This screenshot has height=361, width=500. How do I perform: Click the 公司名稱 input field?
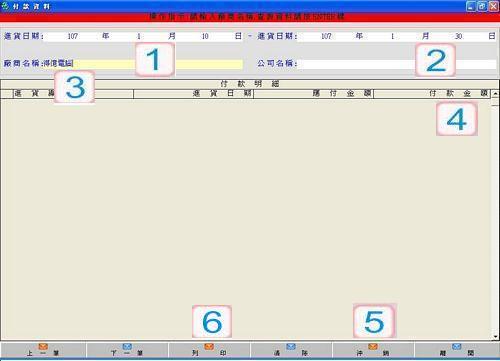(x=397, y=64)
